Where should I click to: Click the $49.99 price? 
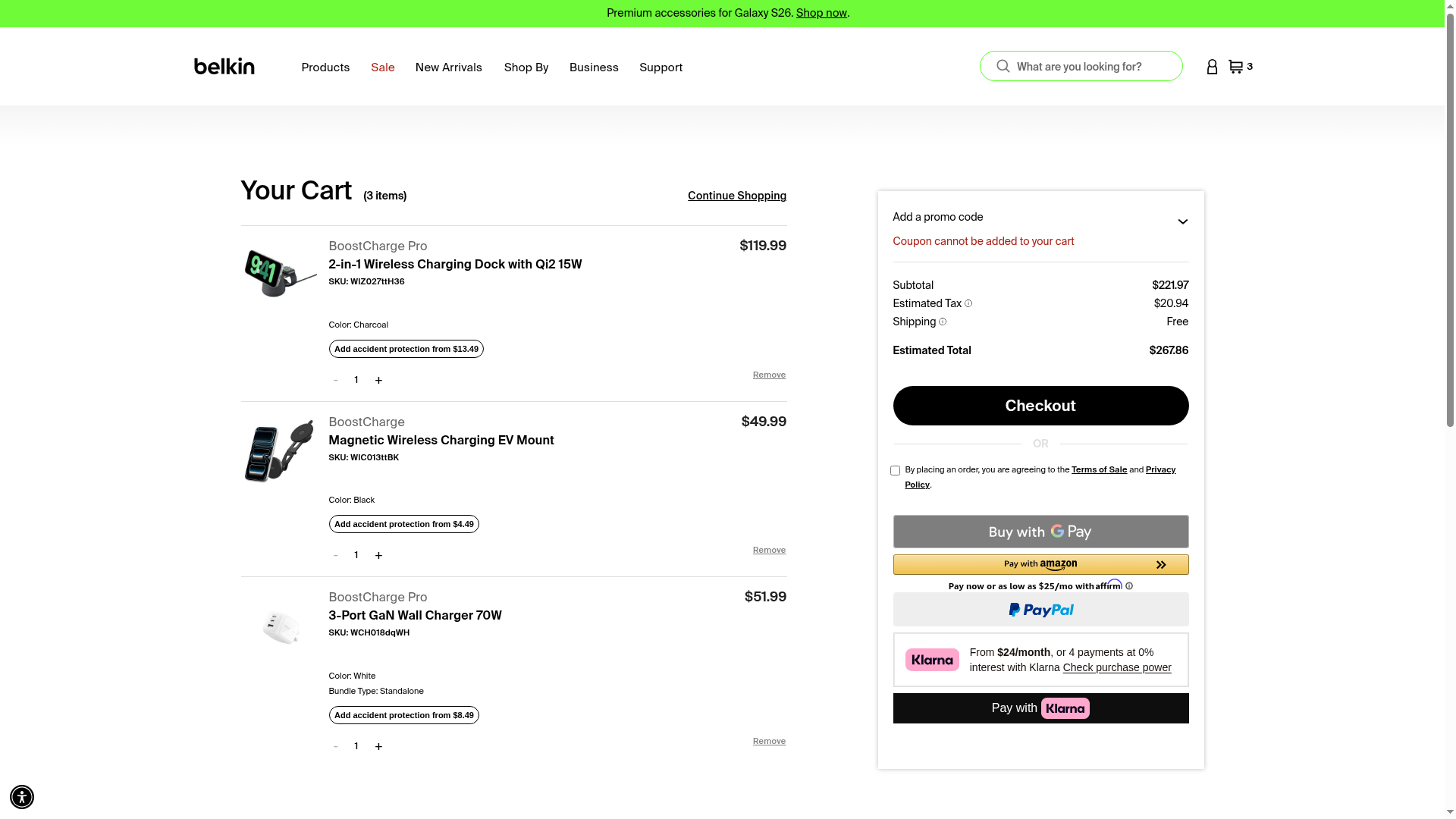point(764,422)
